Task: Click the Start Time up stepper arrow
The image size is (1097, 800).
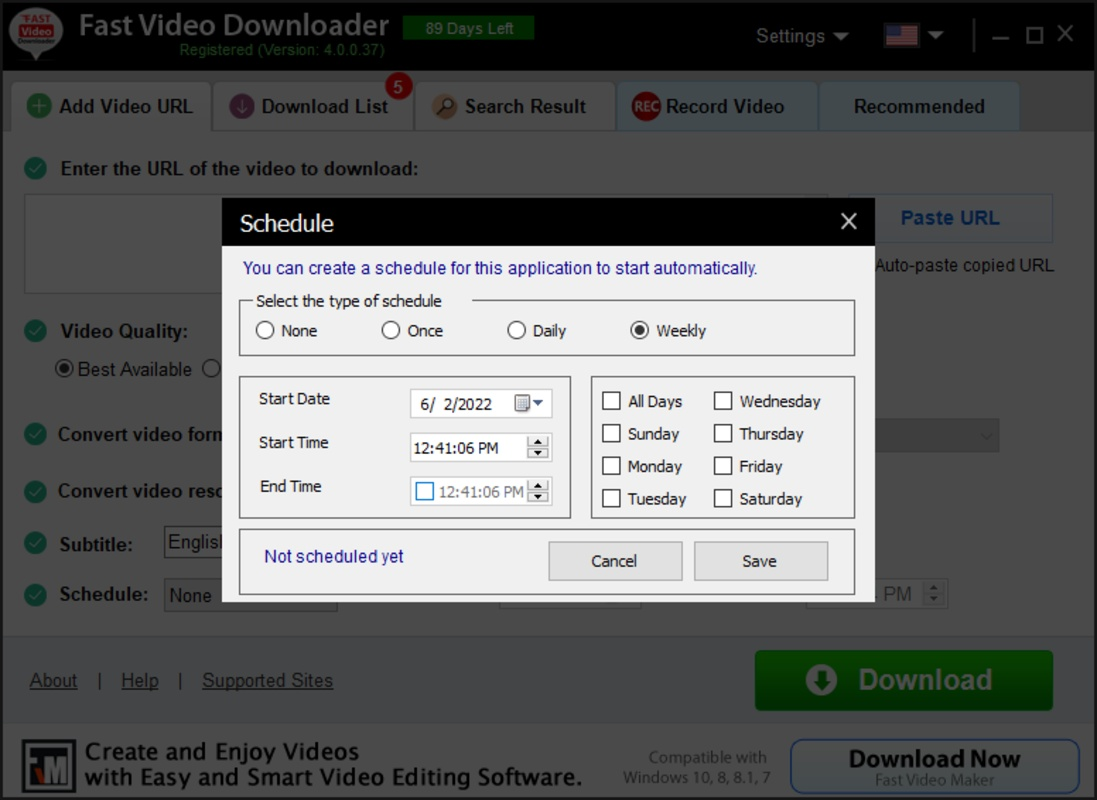Action: pyautogui.click(x=536, y=443)
